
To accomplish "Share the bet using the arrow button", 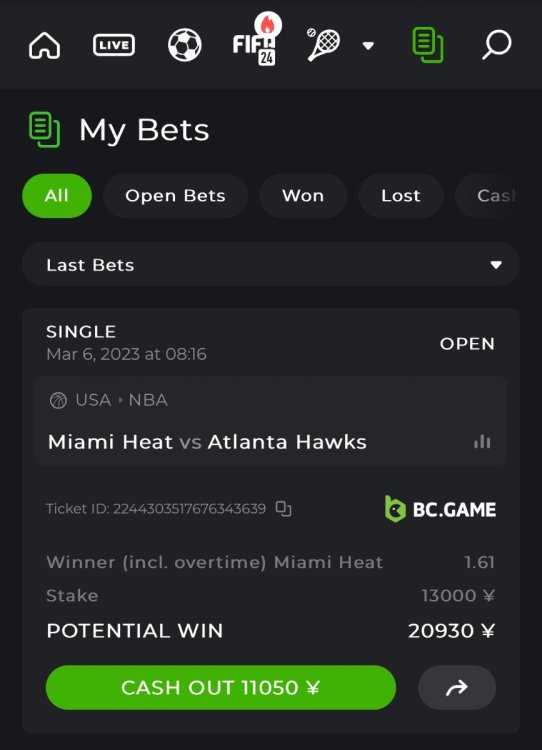I will (457, 687).
